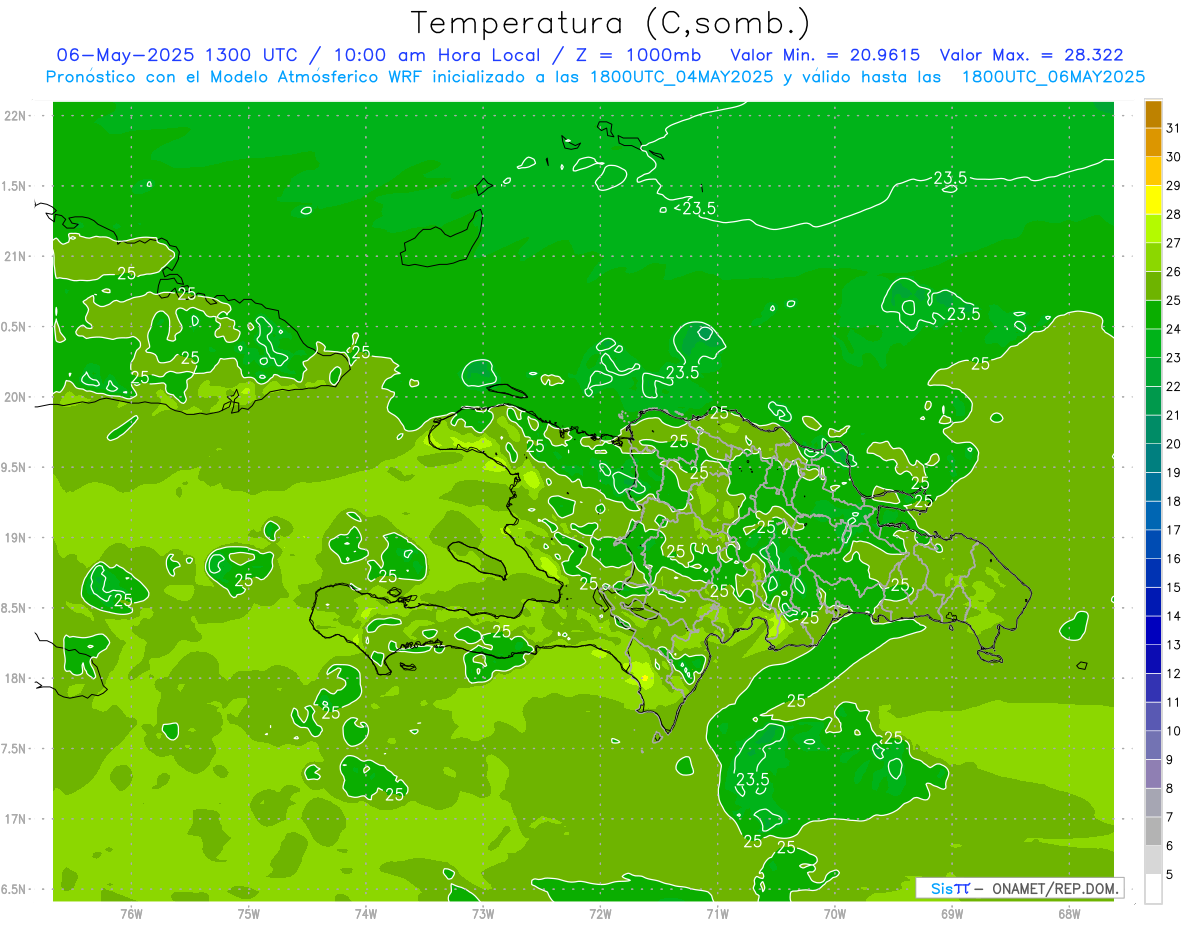
Task: Click the "16" label on the color scale
Action: tap(1174, 559)
